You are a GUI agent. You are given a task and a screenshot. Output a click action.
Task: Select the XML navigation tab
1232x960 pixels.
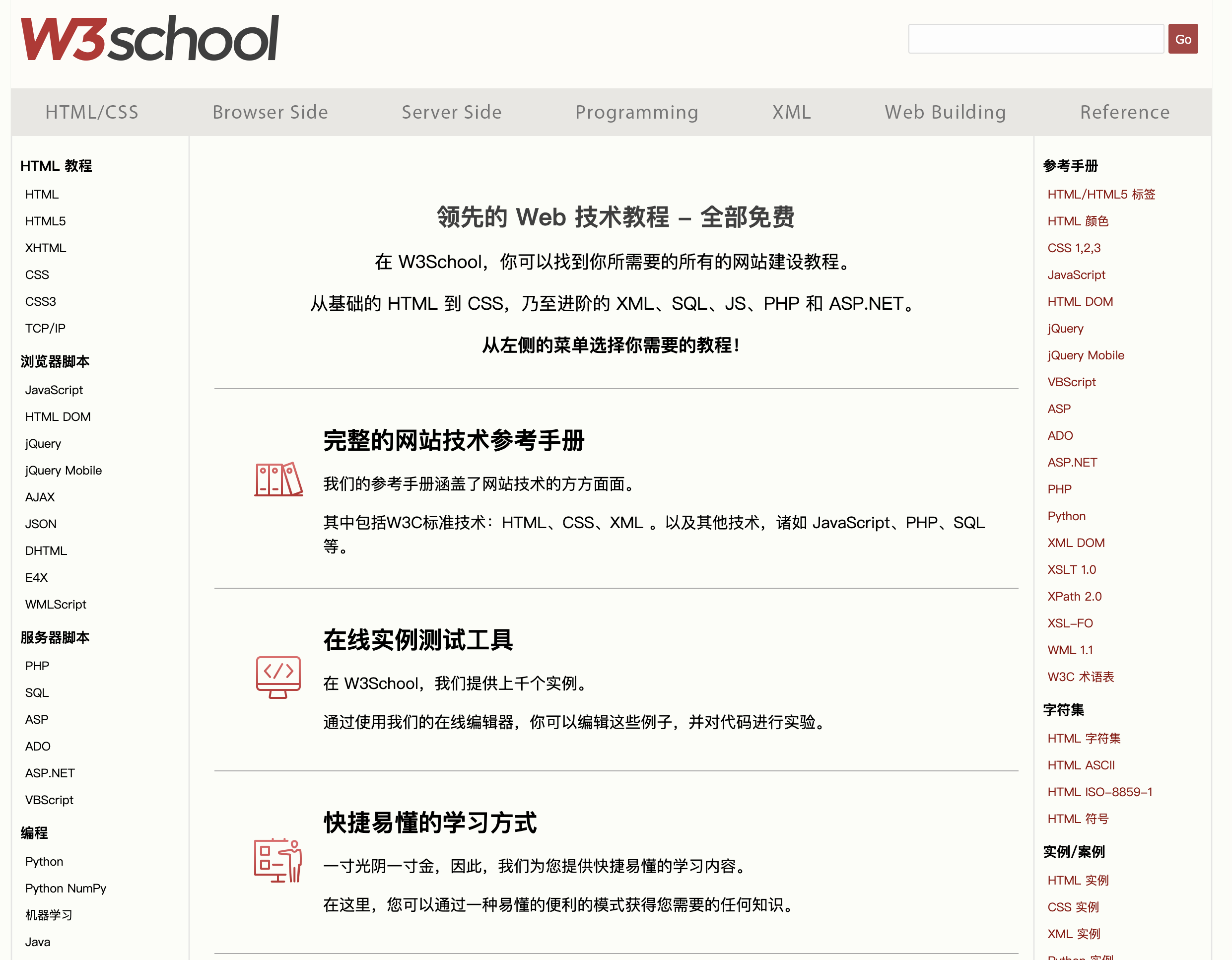(x=791, y=112)
